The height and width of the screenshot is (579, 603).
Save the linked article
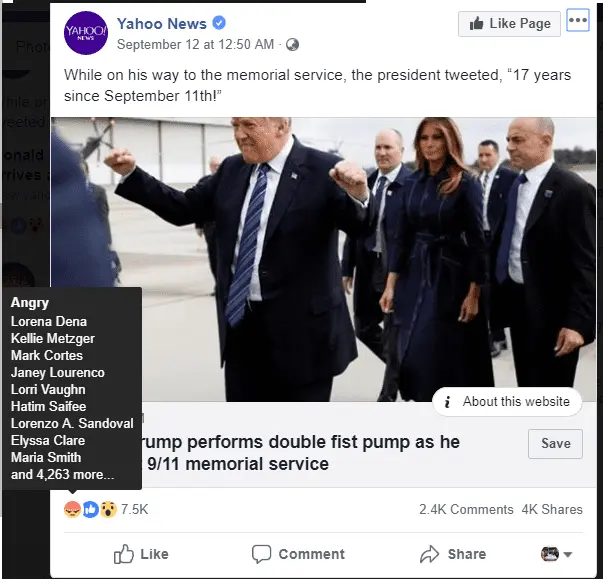point(555,444)
